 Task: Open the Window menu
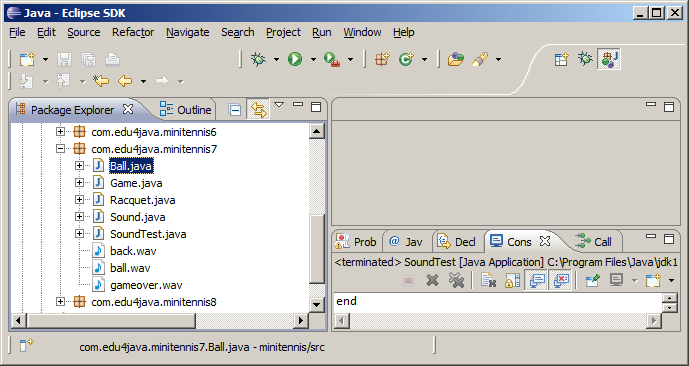(363, 33)
